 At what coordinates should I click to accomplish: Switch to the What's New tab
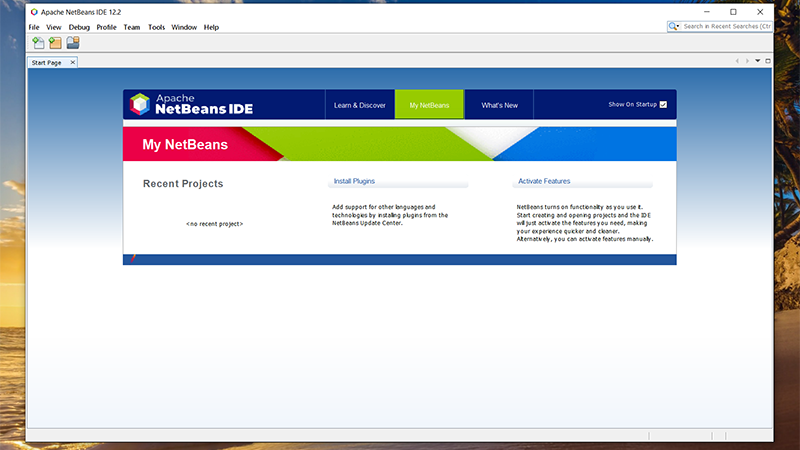pos(499,105)
